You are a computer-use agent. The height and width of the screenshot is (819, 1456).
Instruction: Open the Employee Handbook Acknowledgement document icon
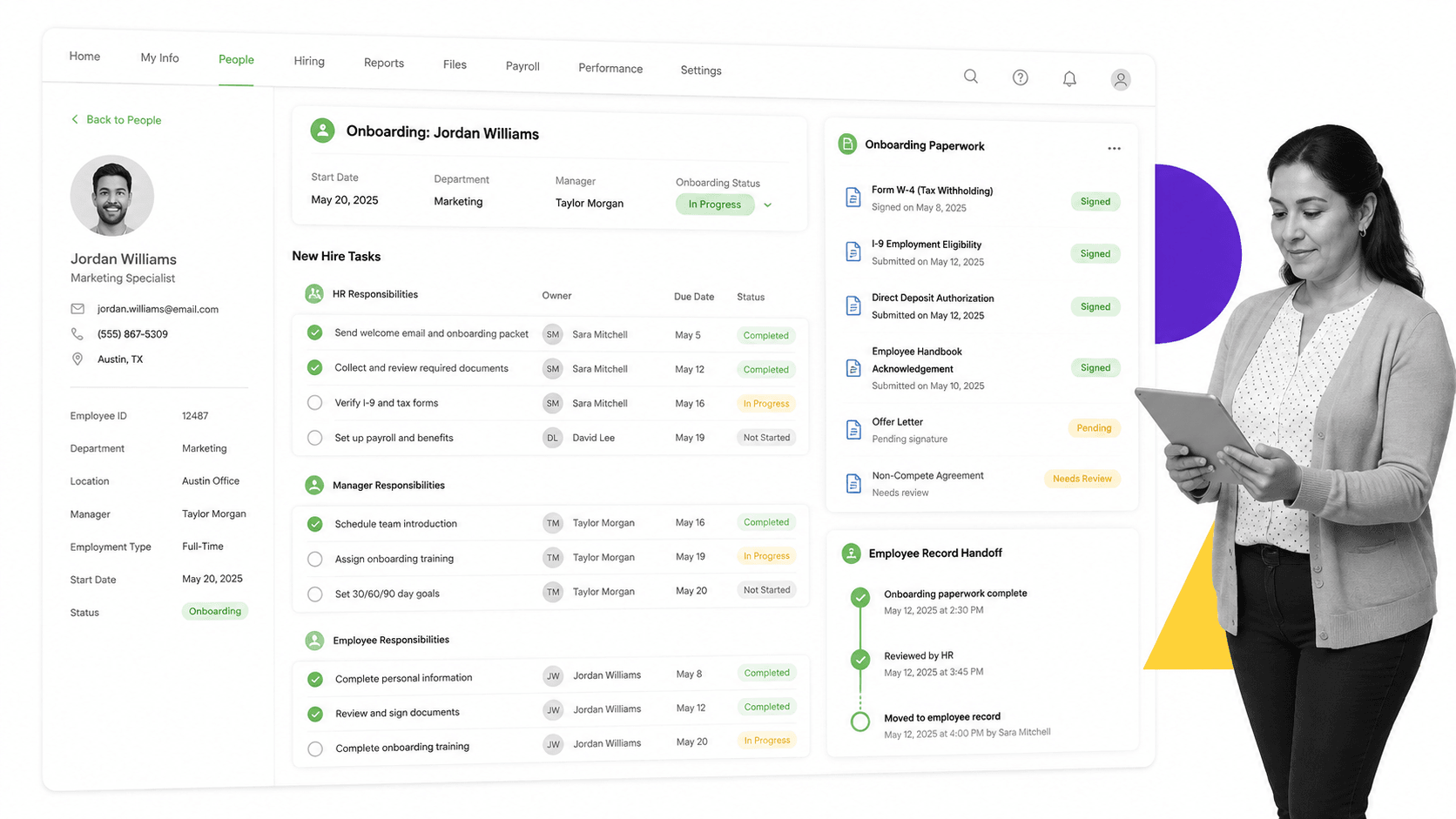point(853,368)
